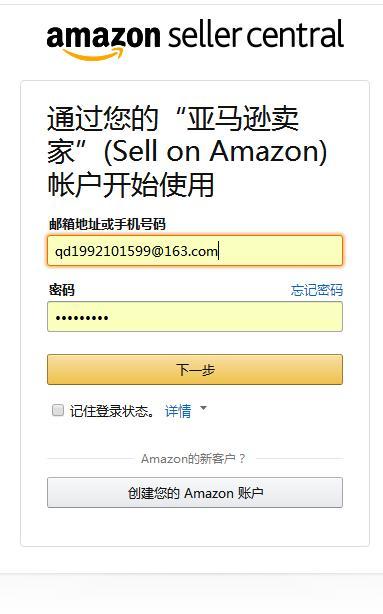Viewport: 383px width, 614px height.
Task: Expand the arrow beside 详情
Action: click(x=203, y=408)
